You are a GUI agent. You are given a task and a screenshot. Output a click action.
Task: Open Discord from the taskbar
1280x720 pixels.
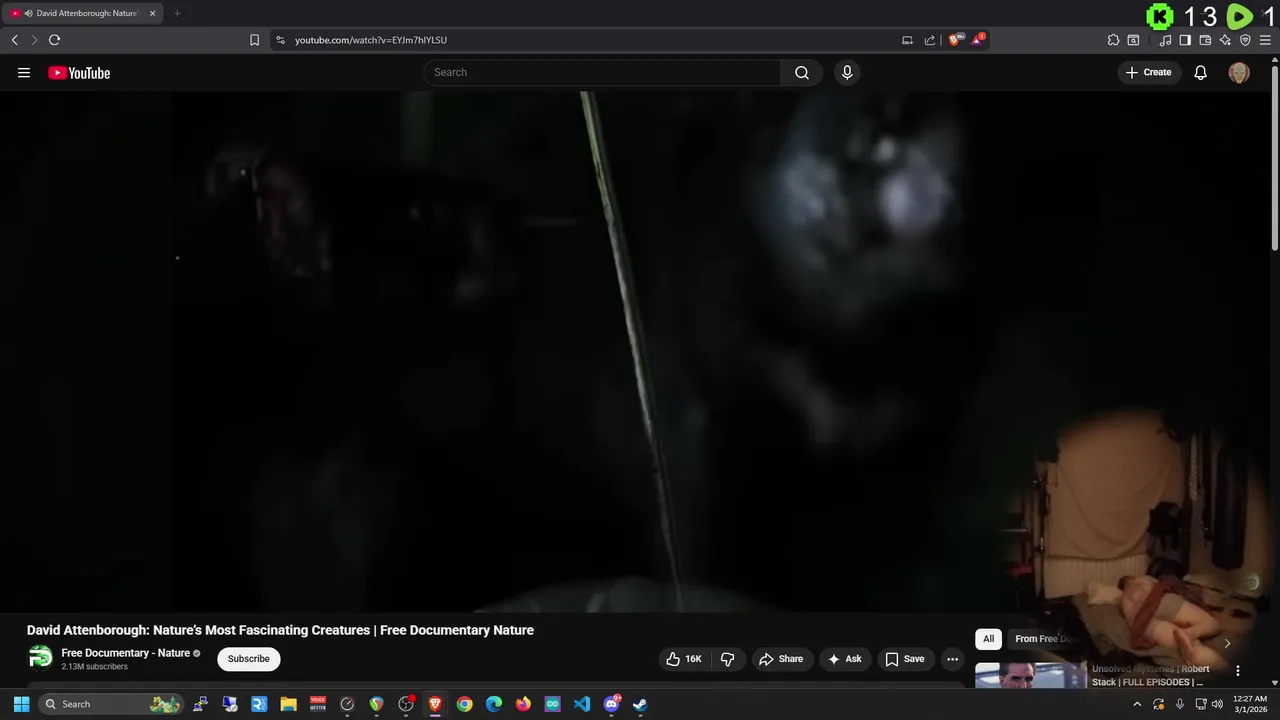pos(611,704)
